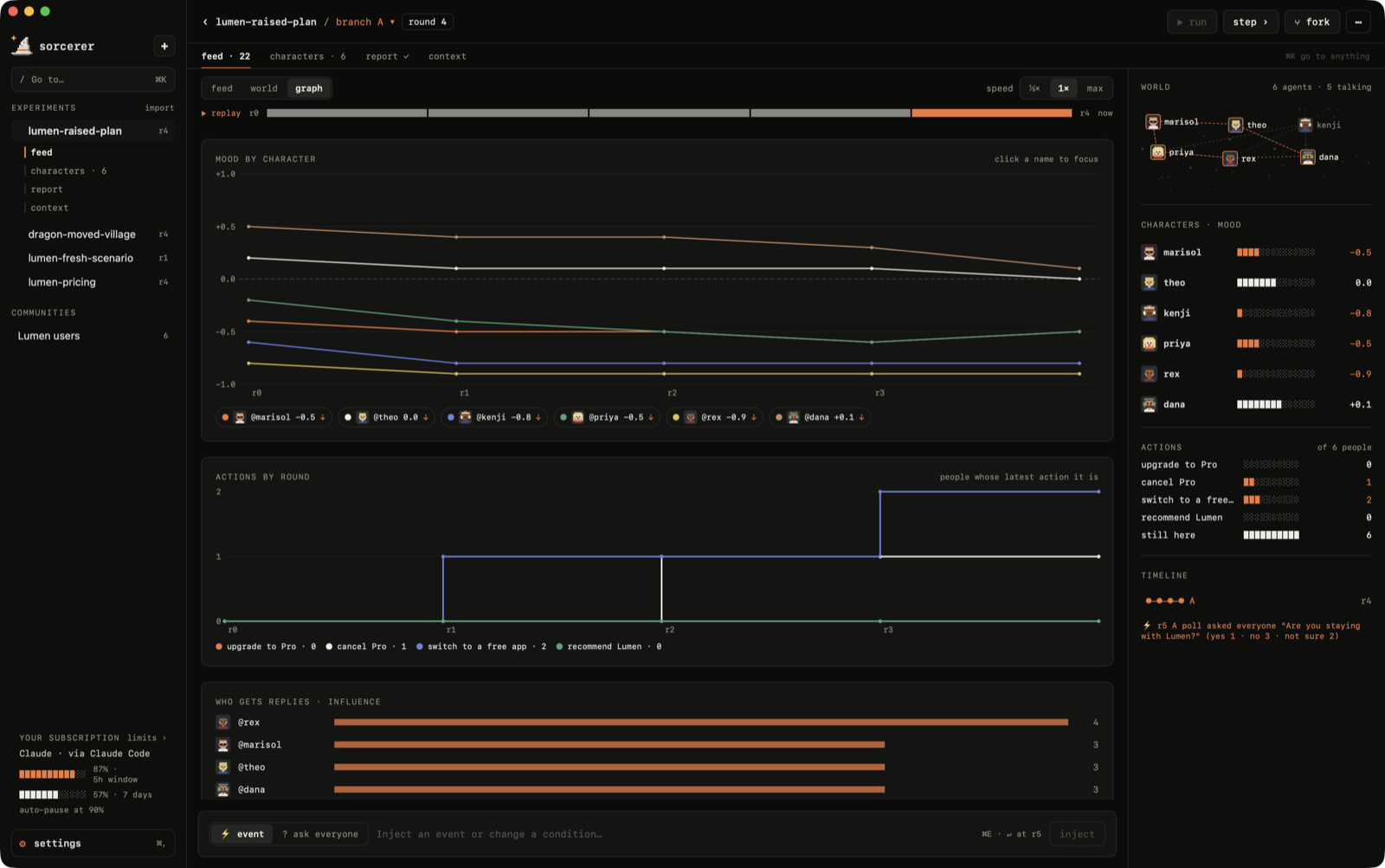Image resolution: width=1385 pixels, height=868 pixels.
Task: Click the step button
Action: click(x=1250, y=22)
